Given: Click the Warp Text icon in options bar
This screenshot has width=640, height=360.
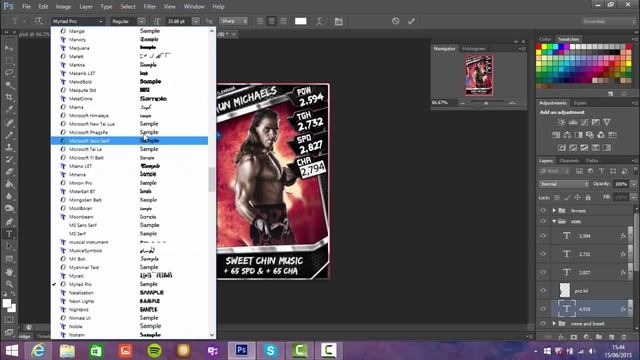Looking at the screenshot, I should pyautogui.click(x=319, y=21).
